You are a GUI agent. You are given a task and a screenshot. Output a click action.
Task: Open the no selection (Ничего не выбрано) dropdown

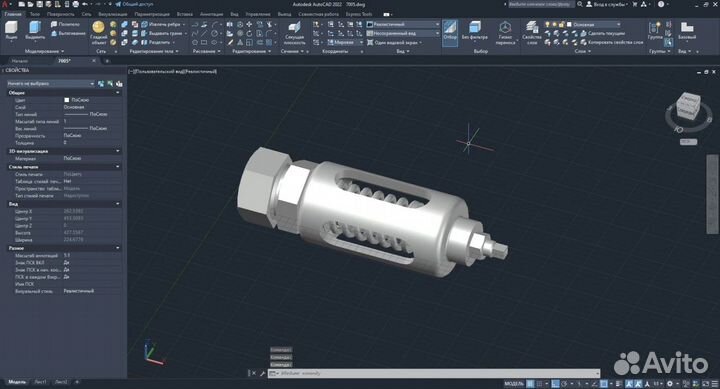51,84
